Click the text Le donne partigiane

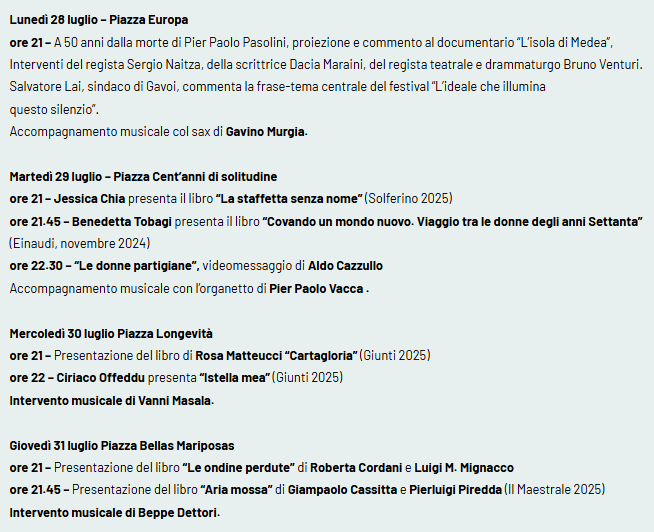point(137,266)
